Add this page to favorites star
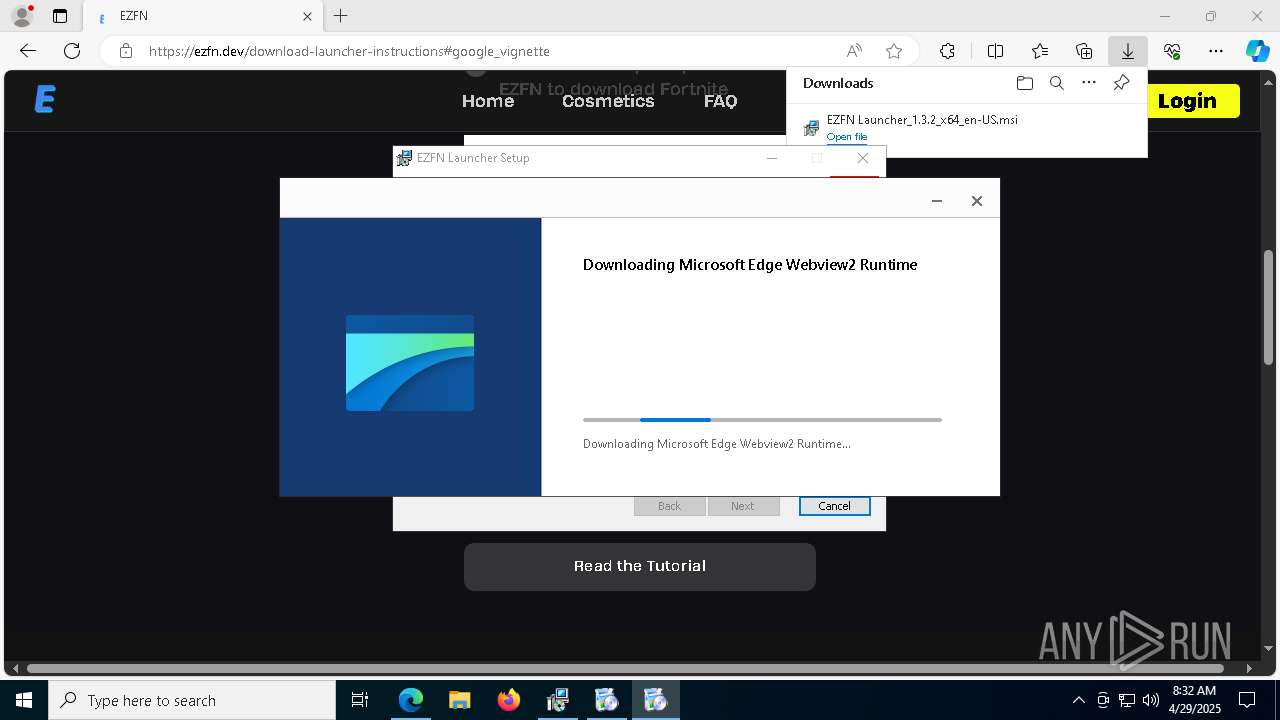This screenshot has width=1280, height=720. click(x=894, y=51)
